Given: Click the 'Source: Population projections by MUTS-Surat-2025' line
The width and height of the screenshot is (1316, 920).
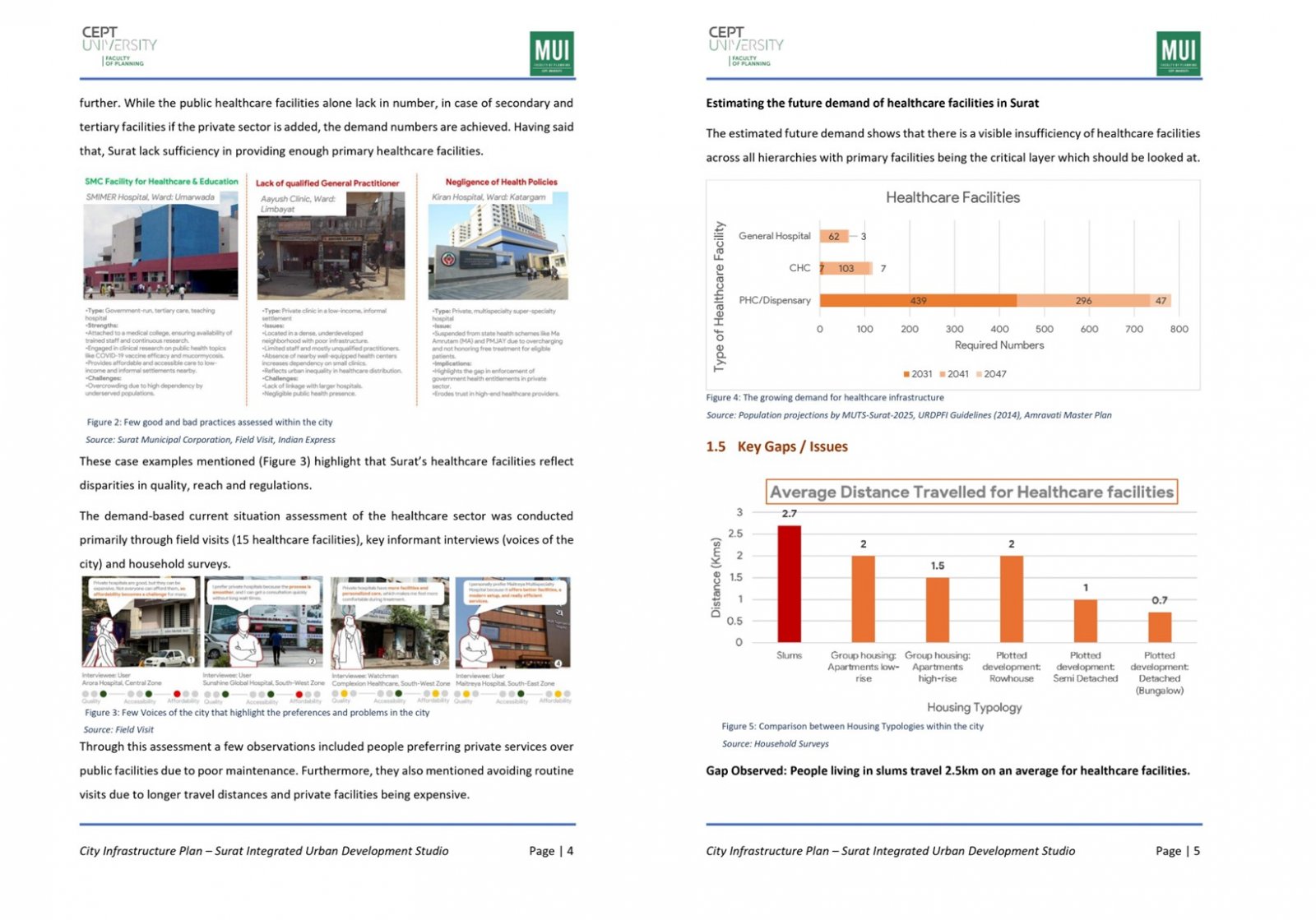Looking at the screenshot, I should tap(909, 415).
